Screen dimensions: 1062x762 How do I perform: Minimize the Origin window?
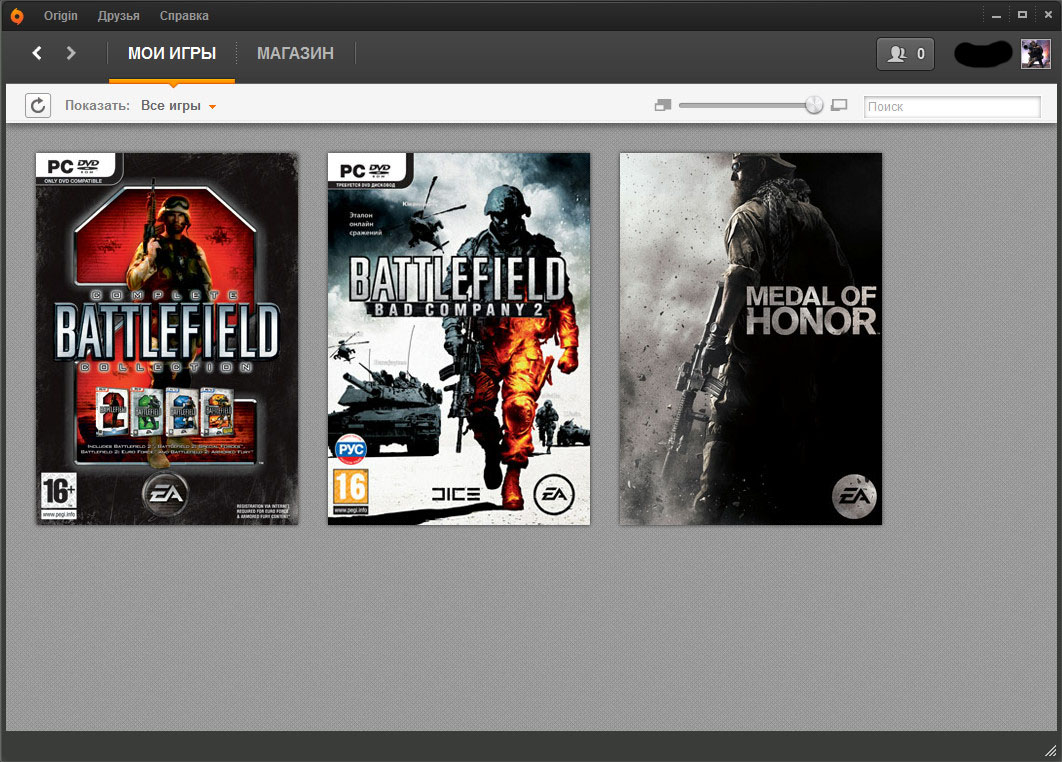pyautogui.click(x=996, y=15)
